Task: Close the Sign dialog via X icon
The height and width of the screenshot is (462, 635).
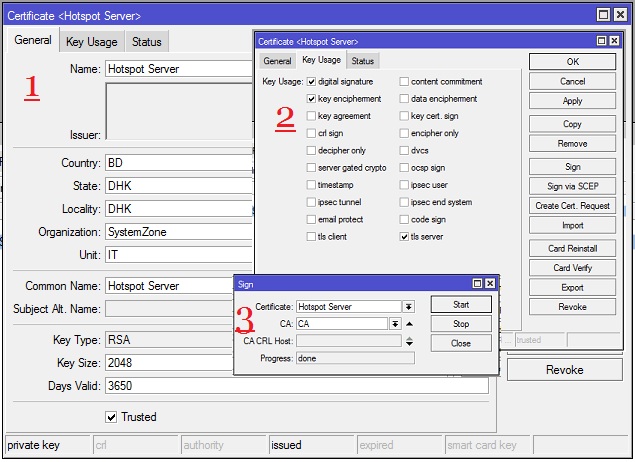Action: (x=490, y=283)
